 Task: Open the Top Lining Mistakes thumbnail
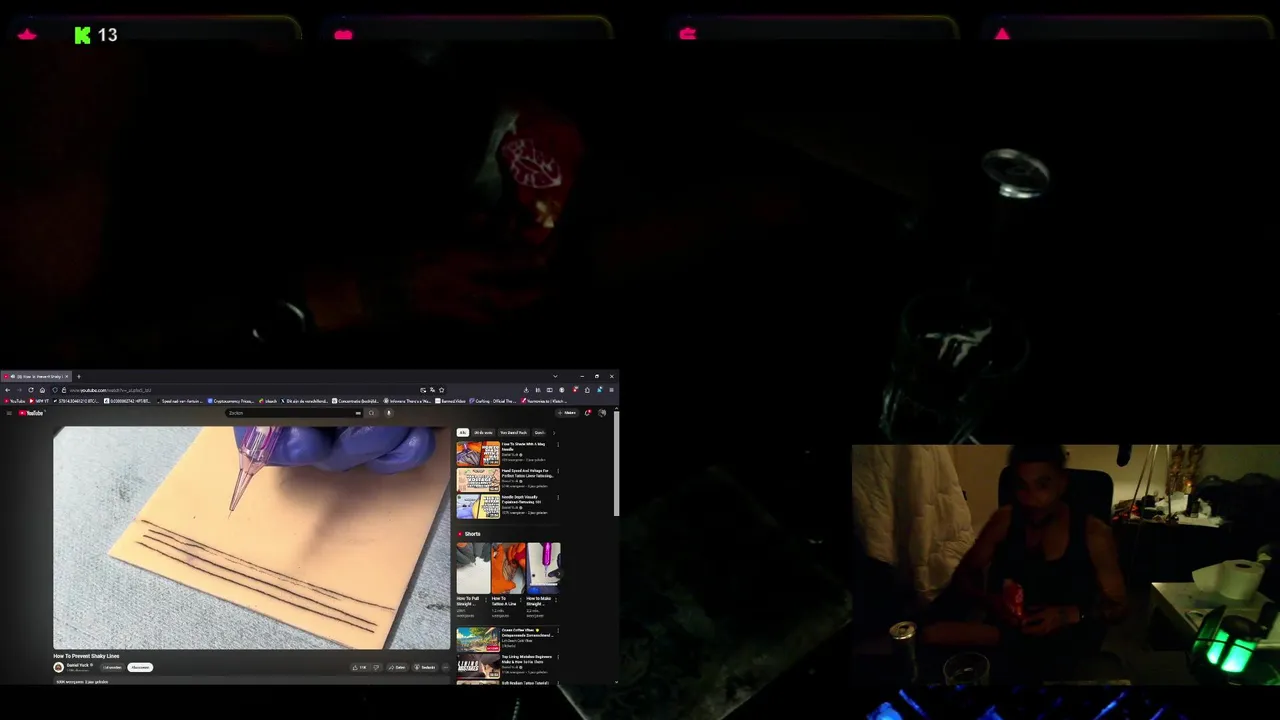478,665
